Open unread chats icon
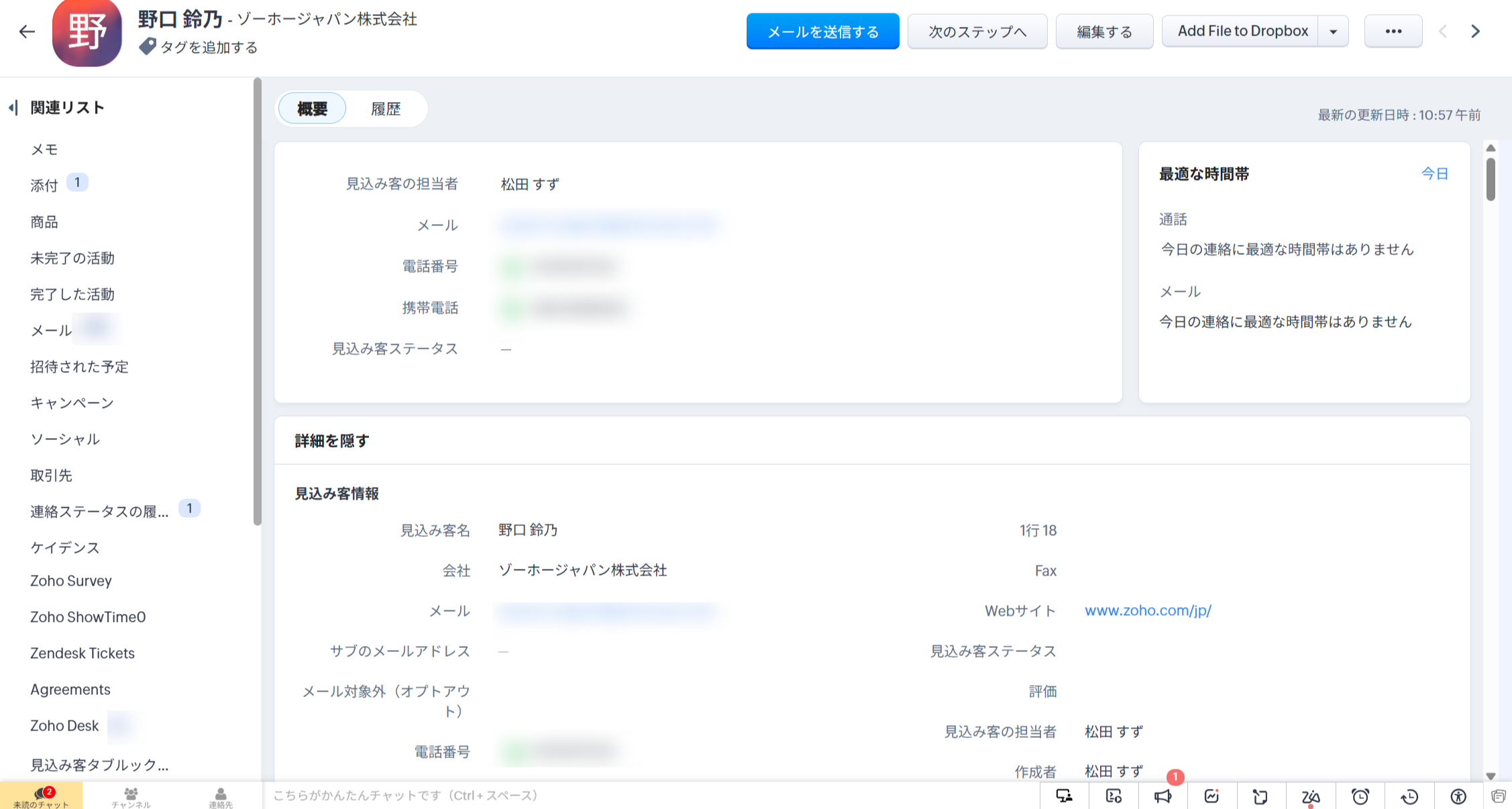 point(41,796)
